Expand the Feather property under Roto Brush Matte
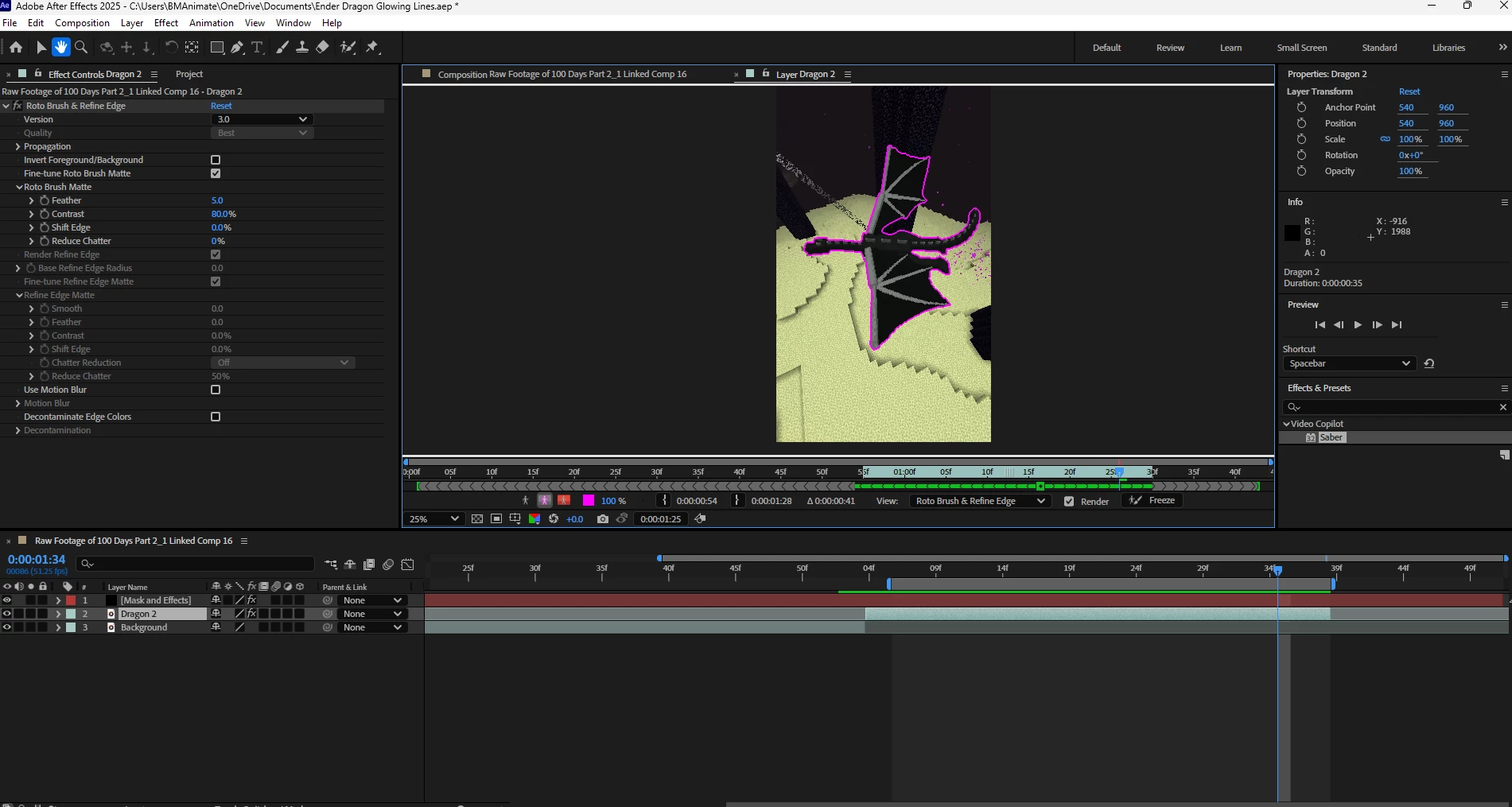Screen dimensions: 1512x807 (32, 200)
